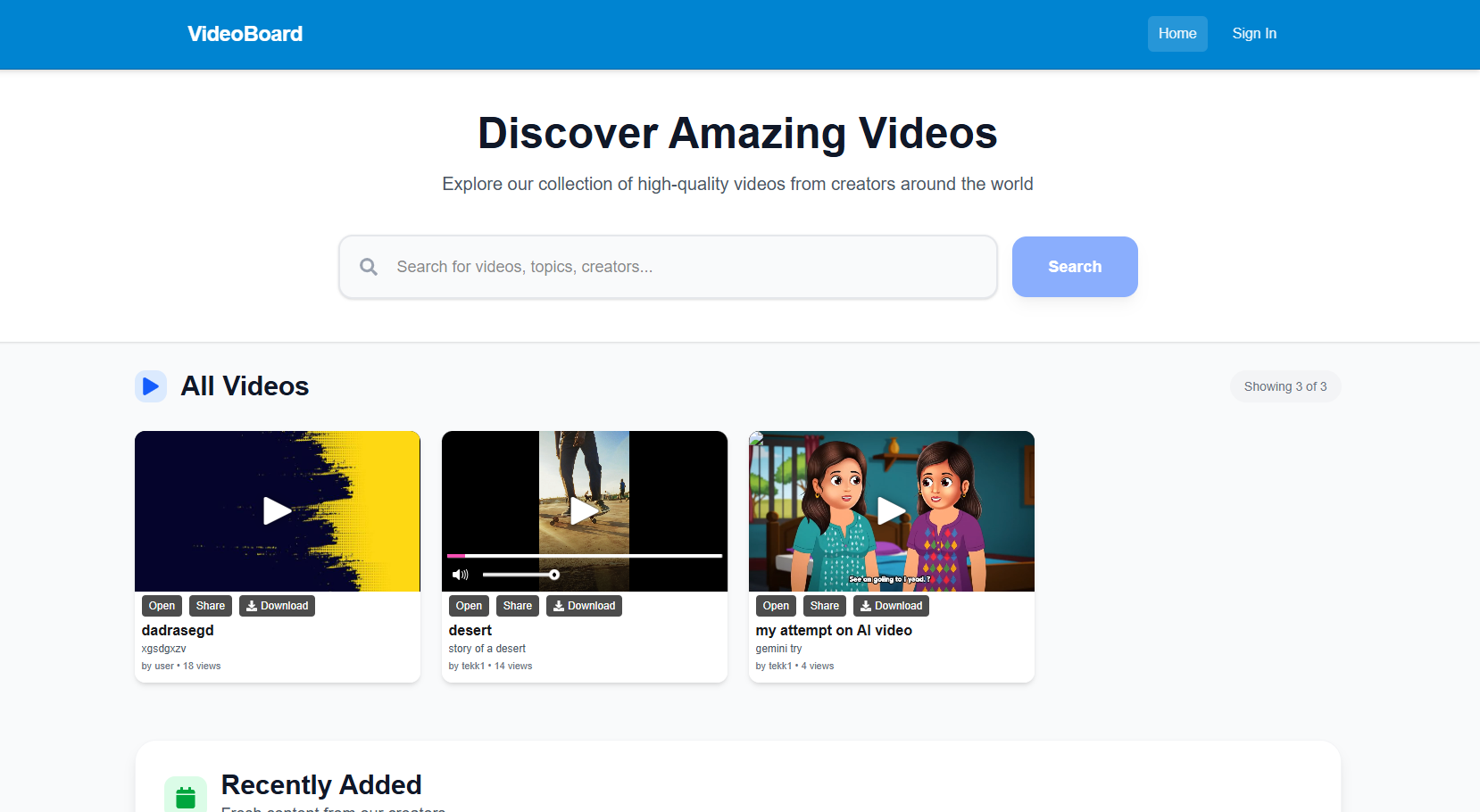Click the green Recently Added calendar icon
1480x812 pixels.
click(186, 796)
